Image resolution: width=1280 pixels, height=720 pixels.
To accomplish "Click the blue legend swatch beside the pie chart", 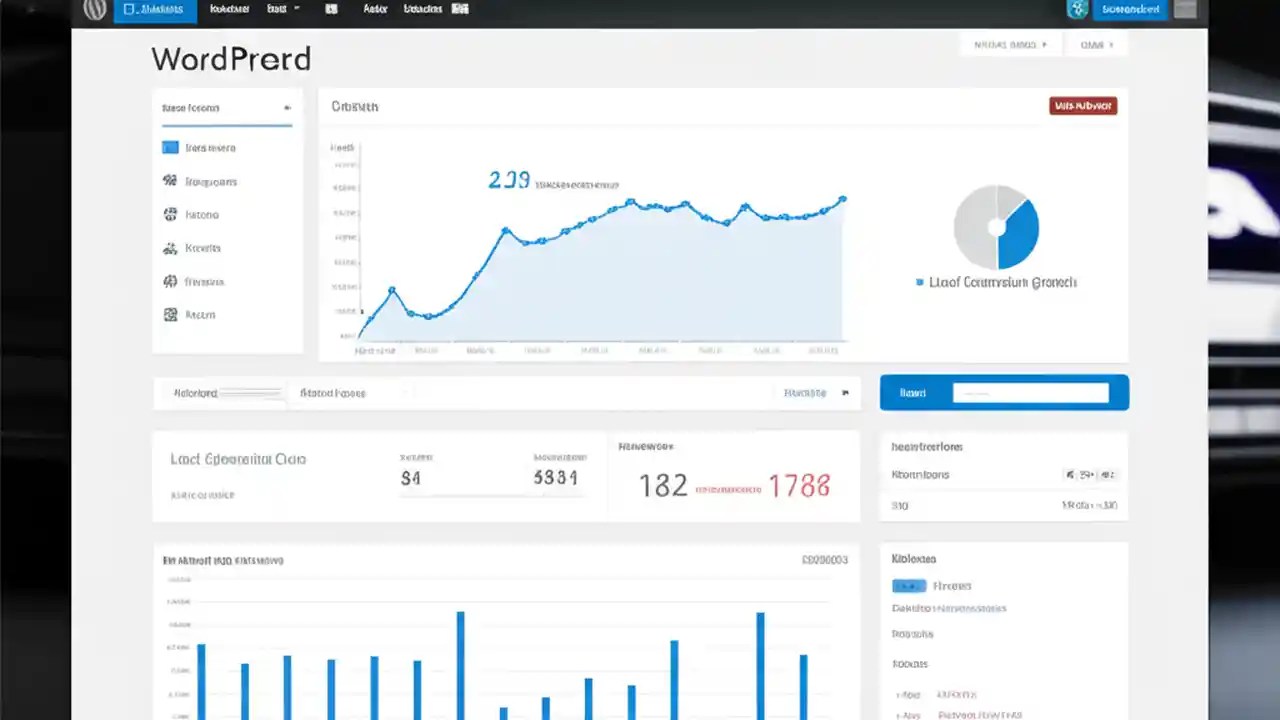I will (x=919, y=282).
